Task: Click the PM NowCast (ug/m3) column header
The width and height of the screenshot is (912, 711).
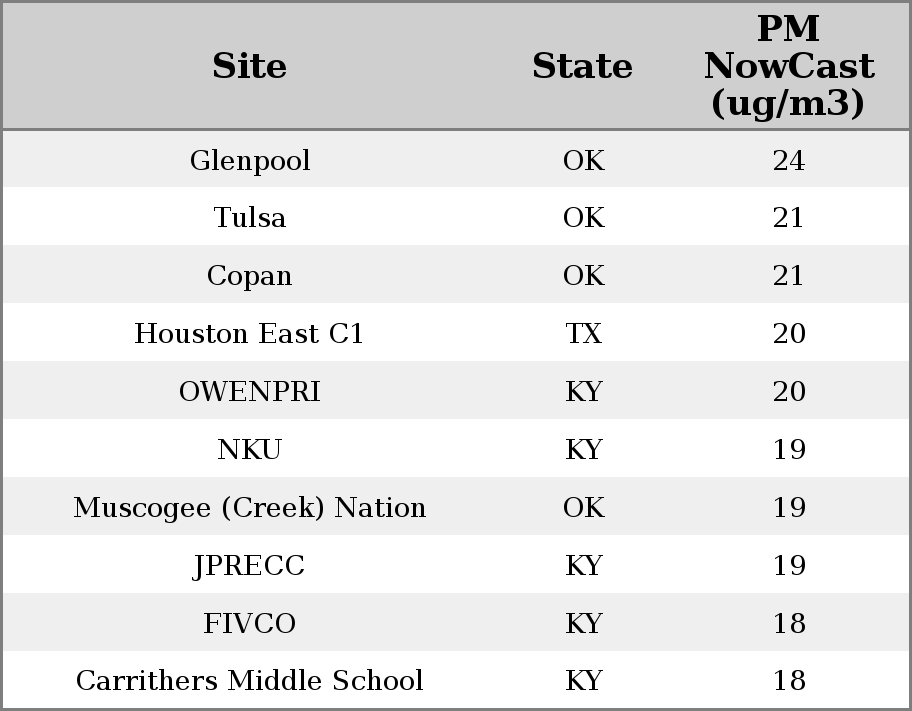Action: click(x=788, y=66)
